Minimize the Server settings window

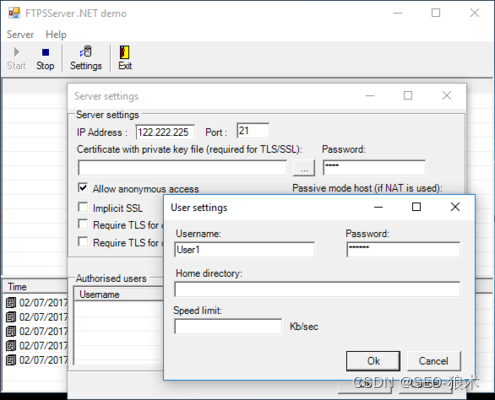click(x=370, y=96)
